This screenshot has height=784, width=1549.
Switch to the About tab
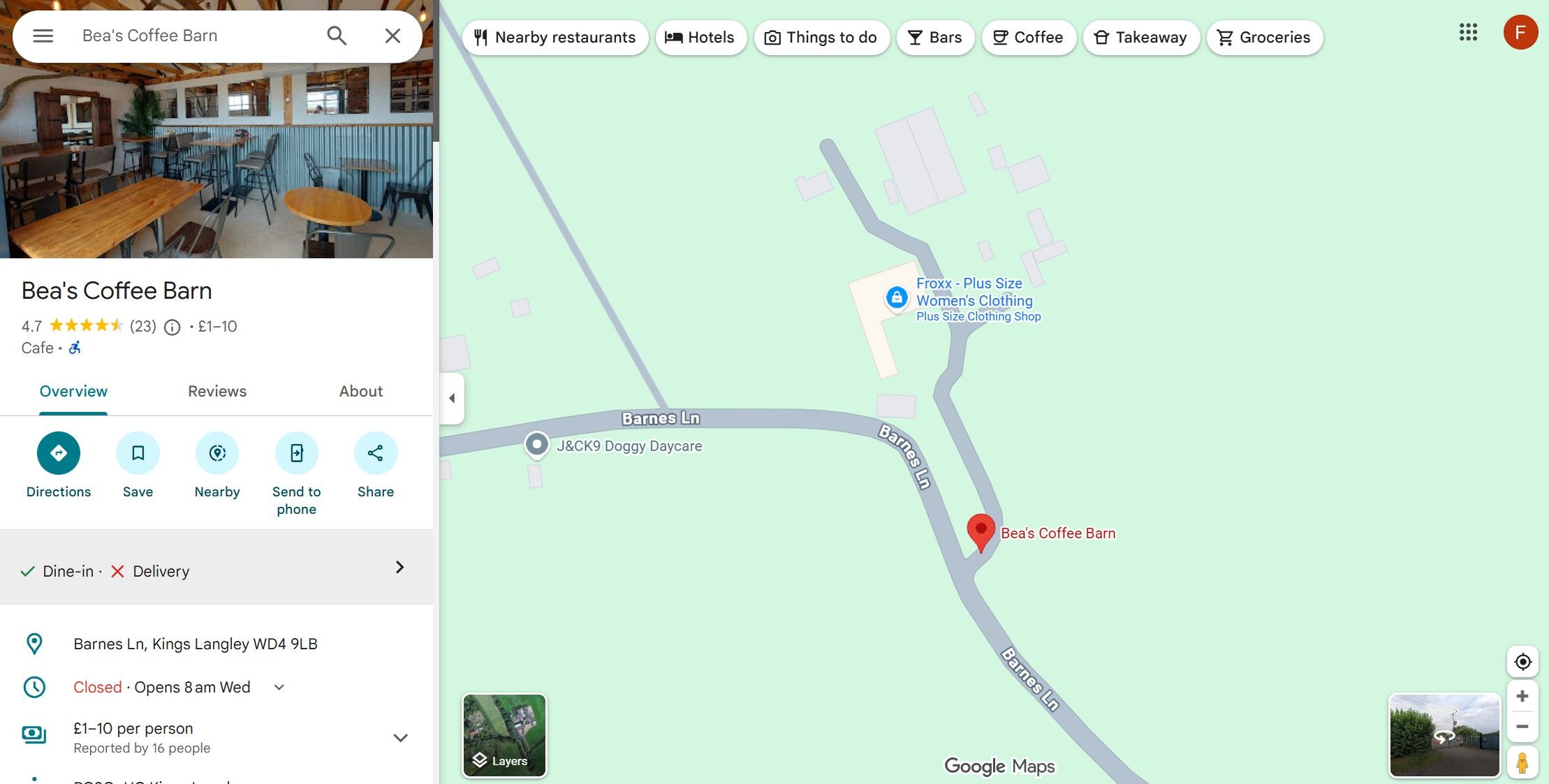(361, 392)
